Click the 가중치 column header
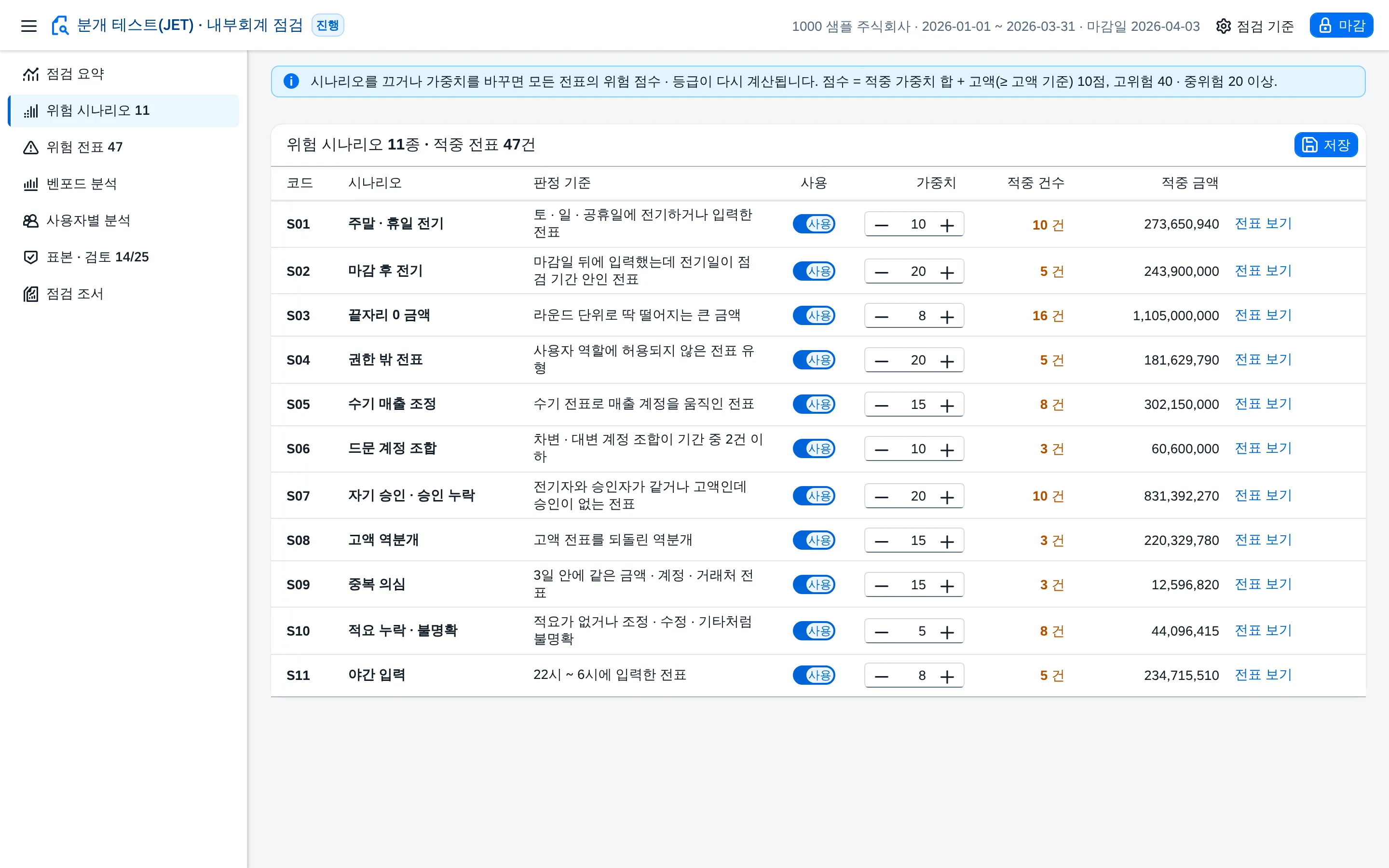Screen dimensions: 1389x868 936,183
